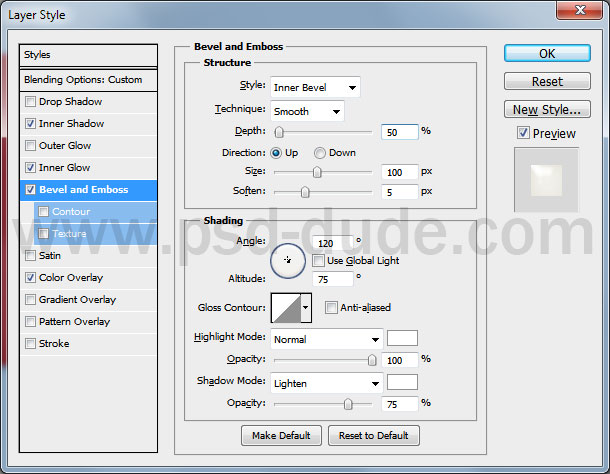Select the Drop Shadow settings row

[88, 102]
